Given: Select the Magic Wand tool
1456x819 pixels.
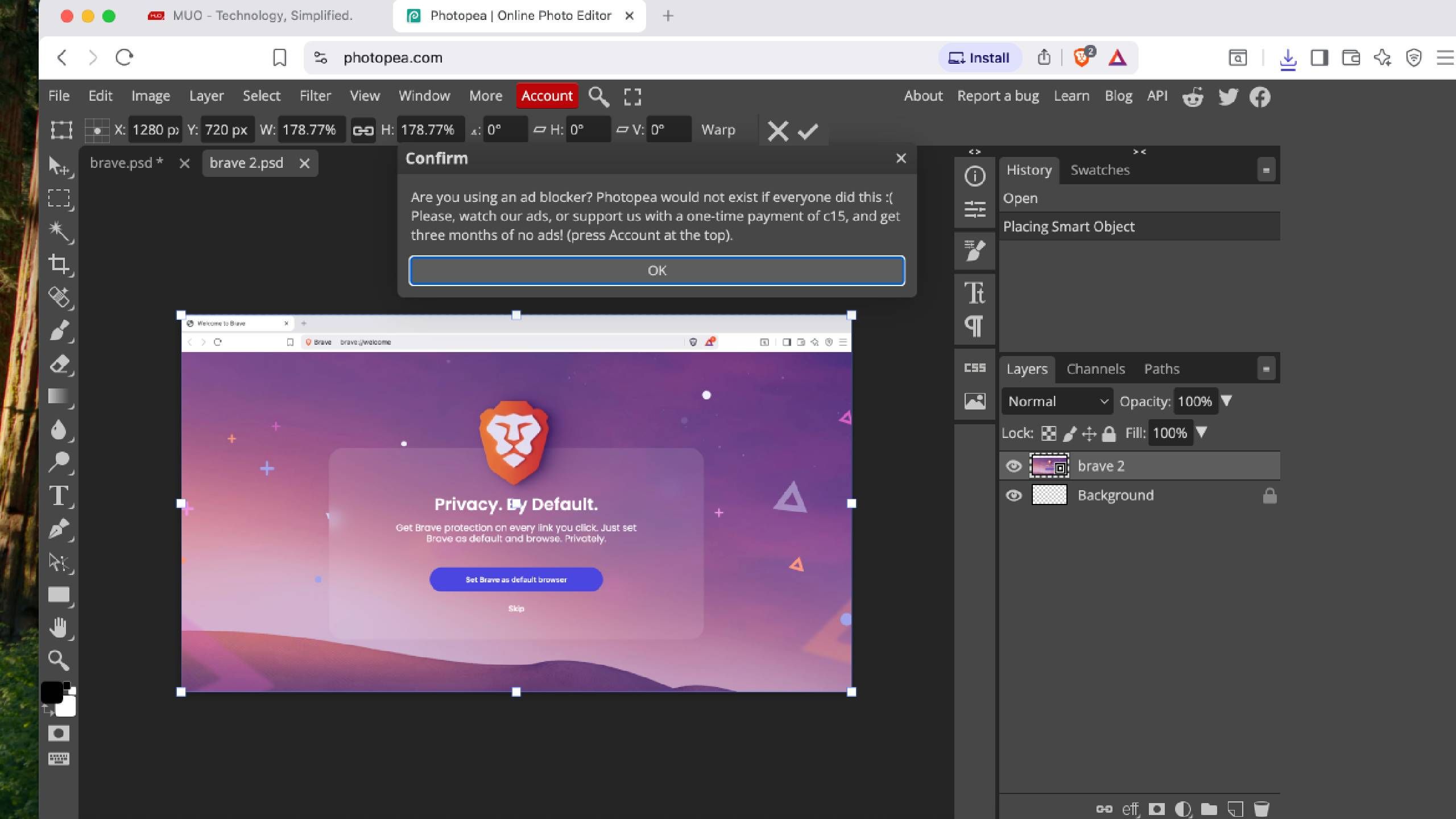Looking at the screenshot, I should coord(59,231).
